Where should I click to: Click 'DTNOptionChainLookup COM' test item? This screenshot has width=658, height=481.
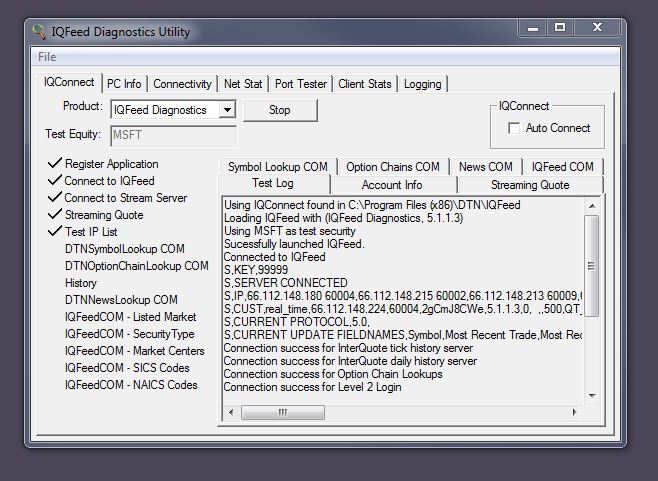click(x=137, y=266)
